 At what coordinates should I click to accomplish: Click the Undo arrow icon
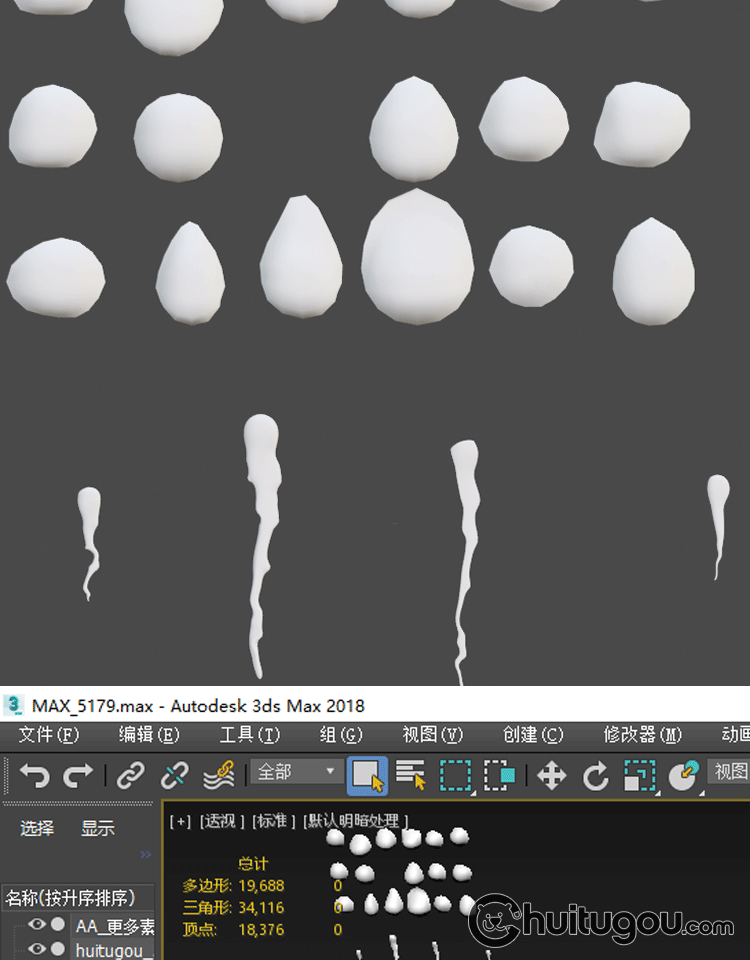[x=35, y=775]
